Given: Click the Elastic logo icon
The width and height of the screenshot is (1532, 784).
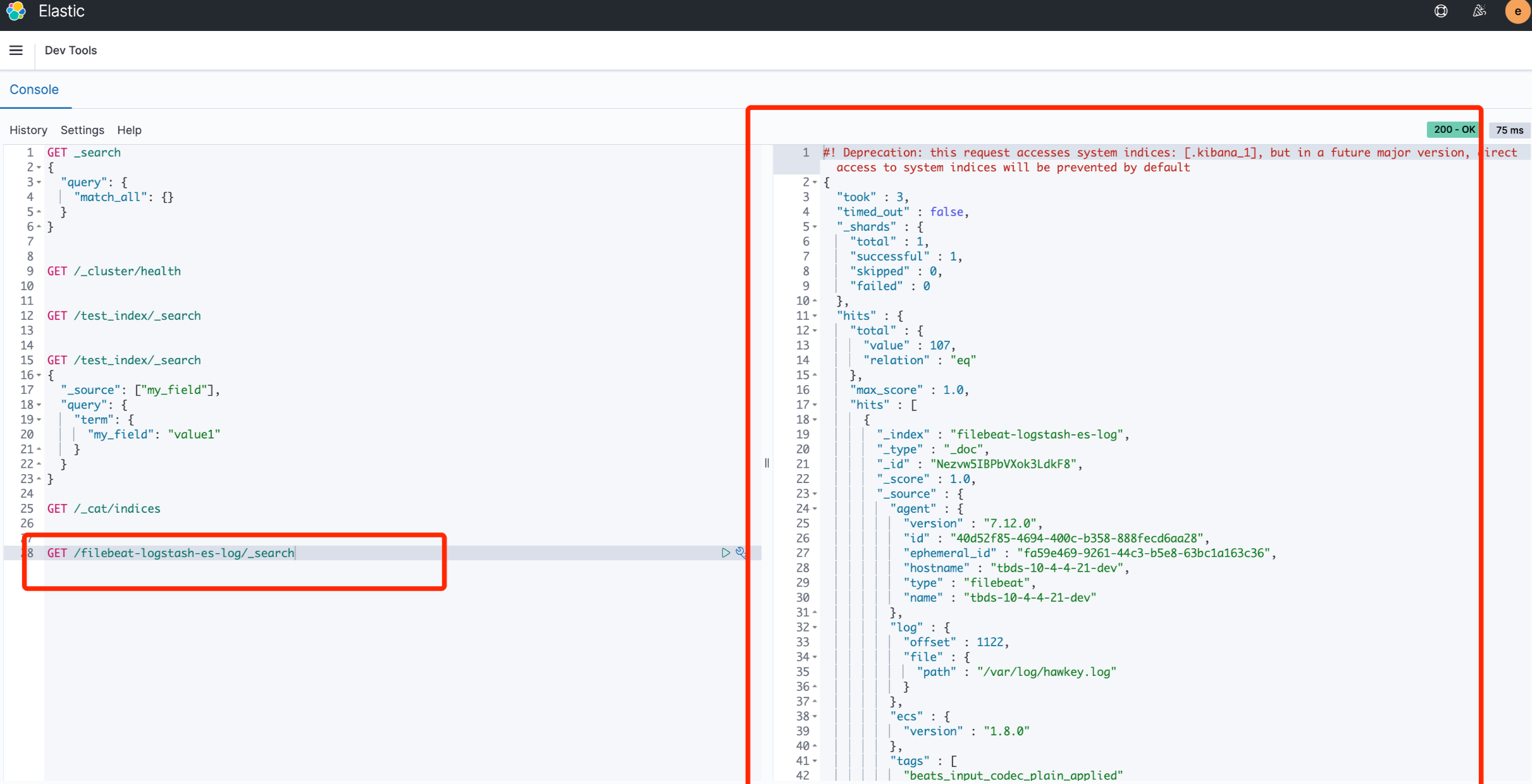Looking at the screenshot, I should click(x=16, y=11).
